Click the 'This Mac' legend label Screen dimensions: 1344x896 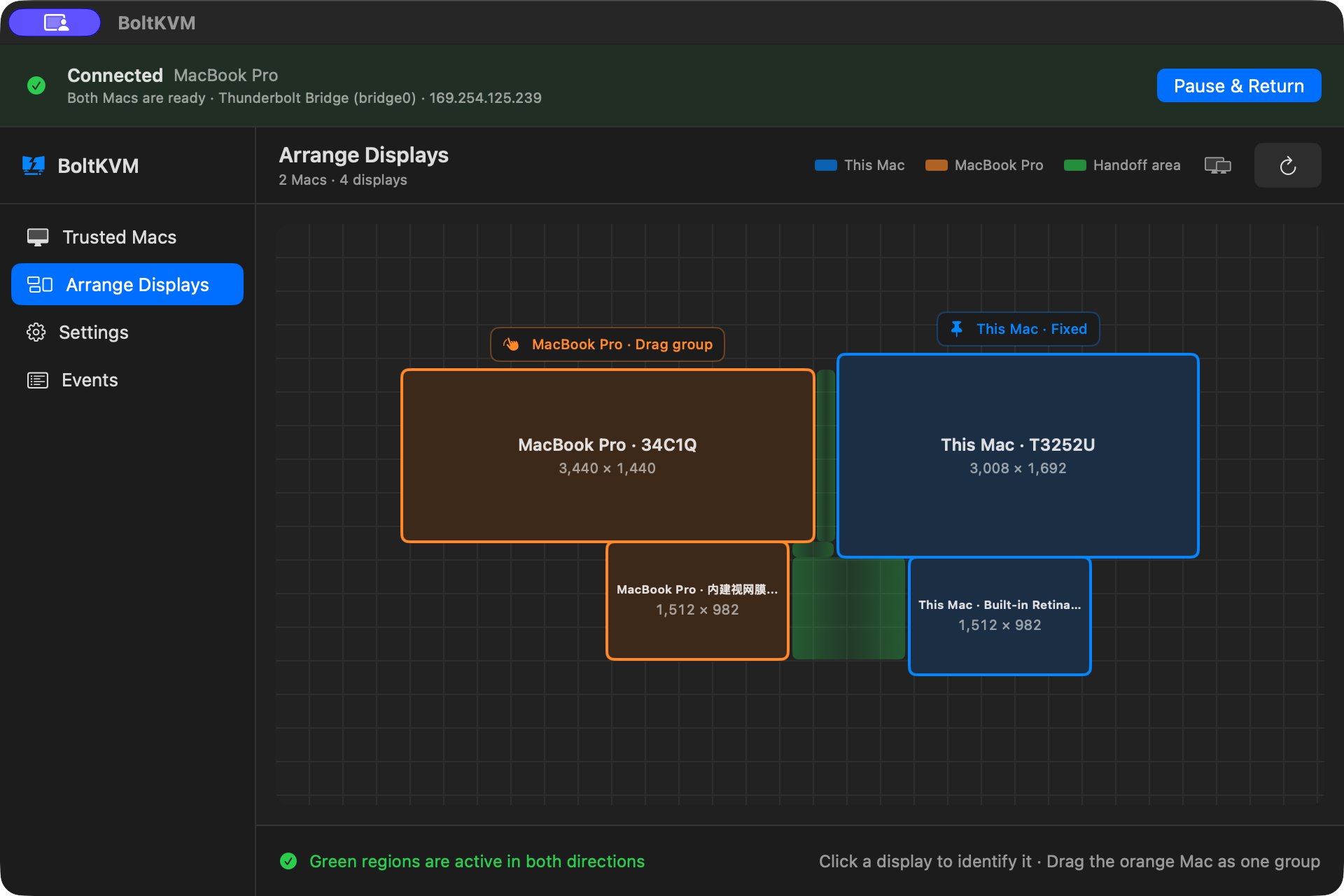coord(874,165)
